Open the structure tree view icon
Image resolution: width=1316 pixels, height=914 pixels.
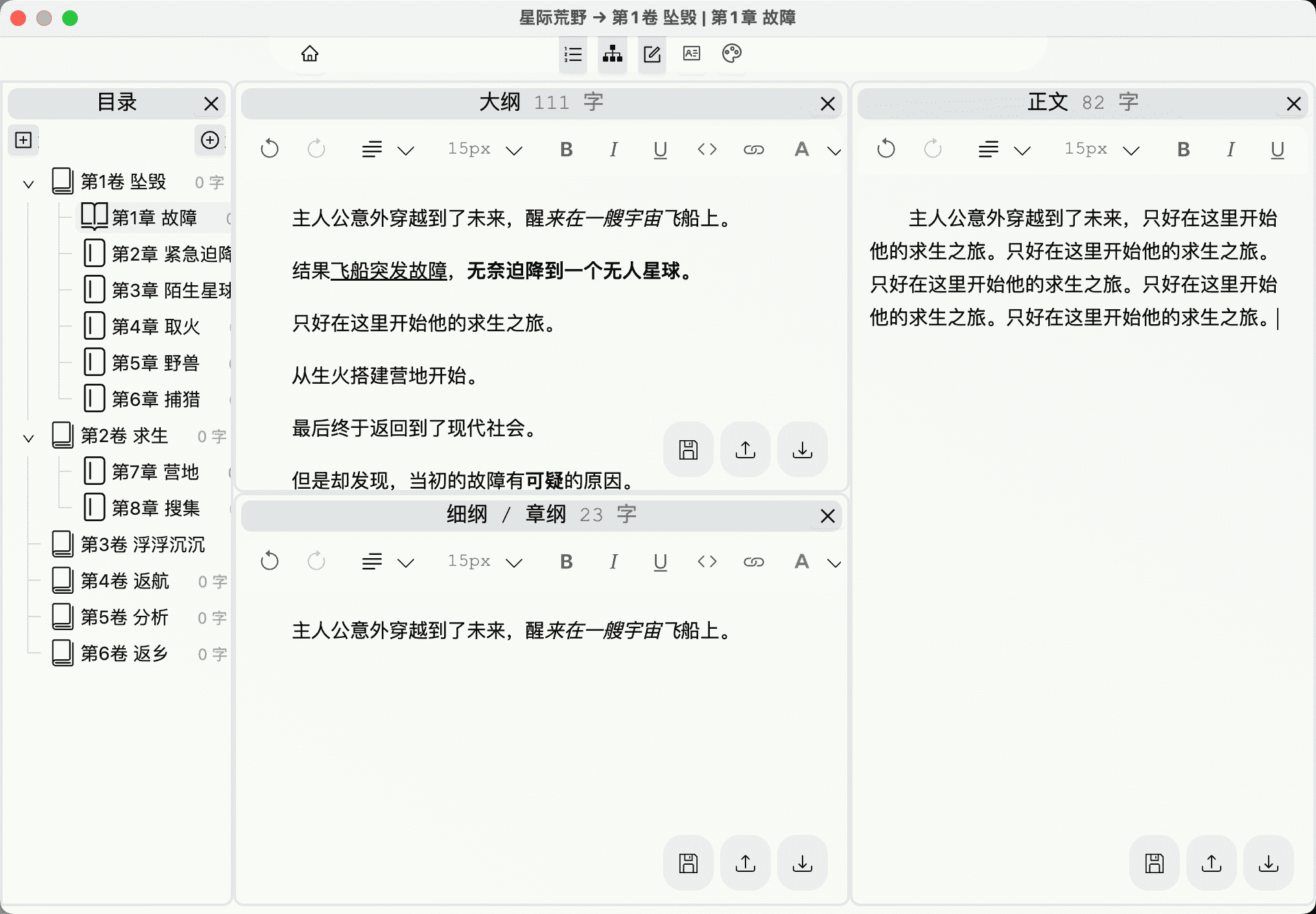coord(612,54)
